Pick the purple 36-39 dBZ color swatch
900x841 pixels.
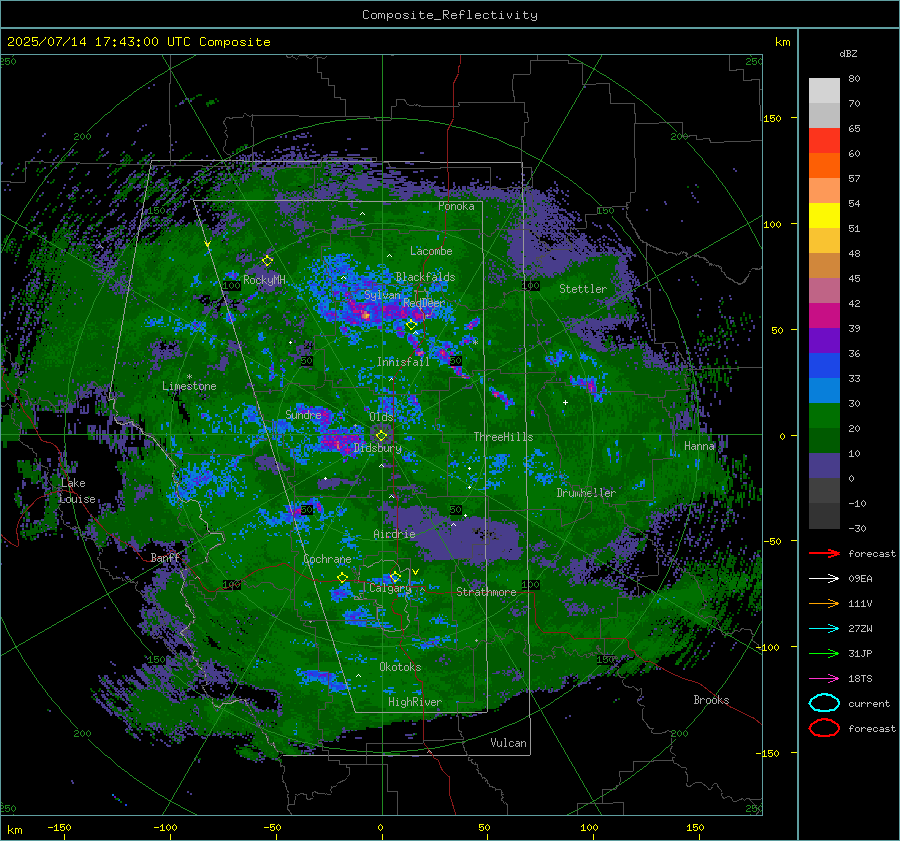(824, 340)
